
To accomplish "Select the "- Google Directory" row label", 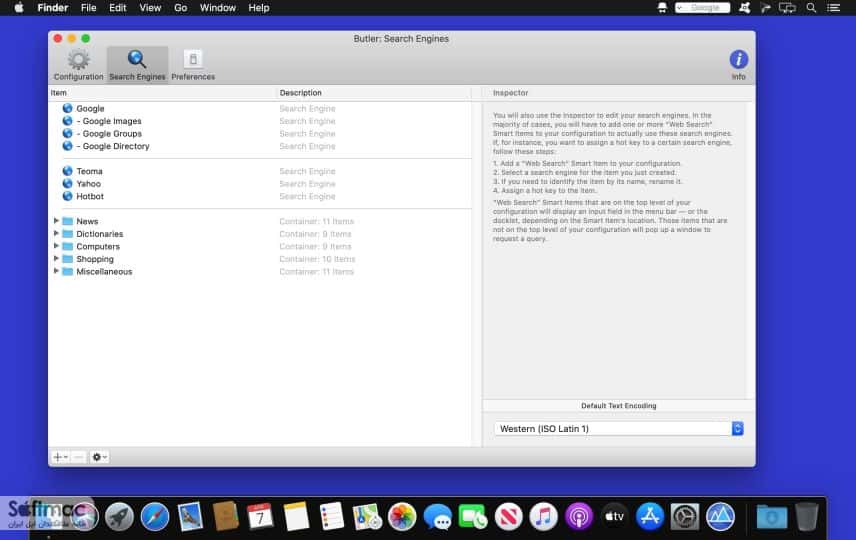I will (x=112, y=146).
